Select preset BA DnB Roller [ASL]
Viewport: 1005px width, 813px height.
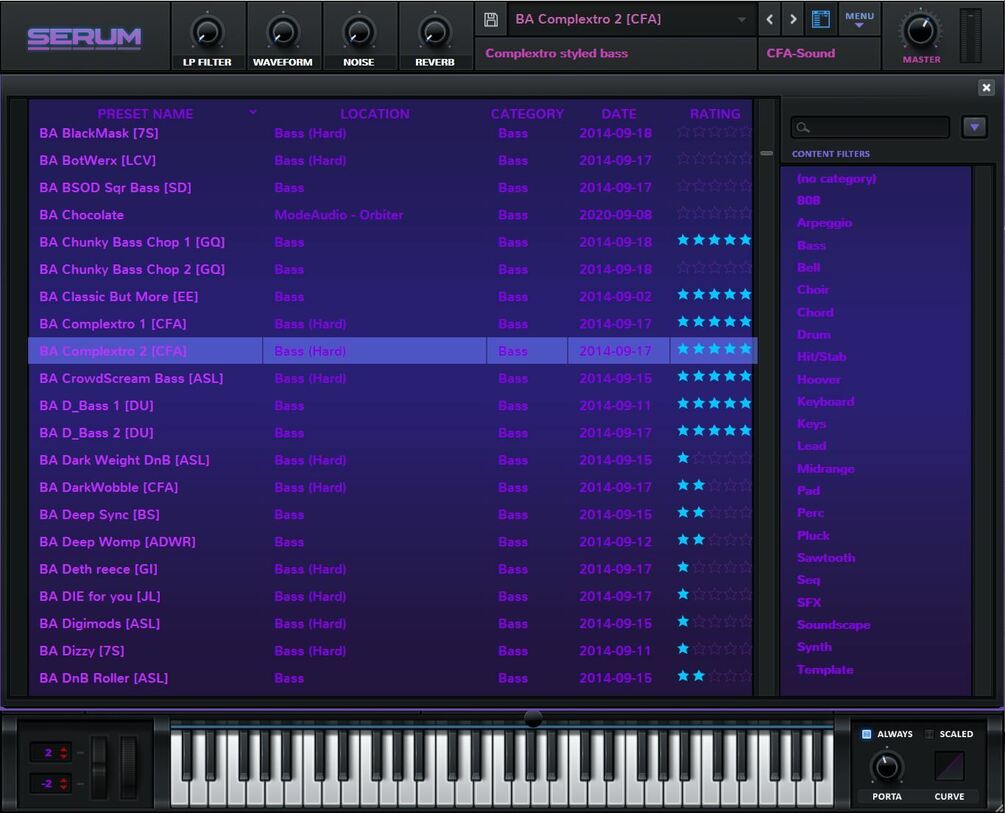tap(103, 678)
